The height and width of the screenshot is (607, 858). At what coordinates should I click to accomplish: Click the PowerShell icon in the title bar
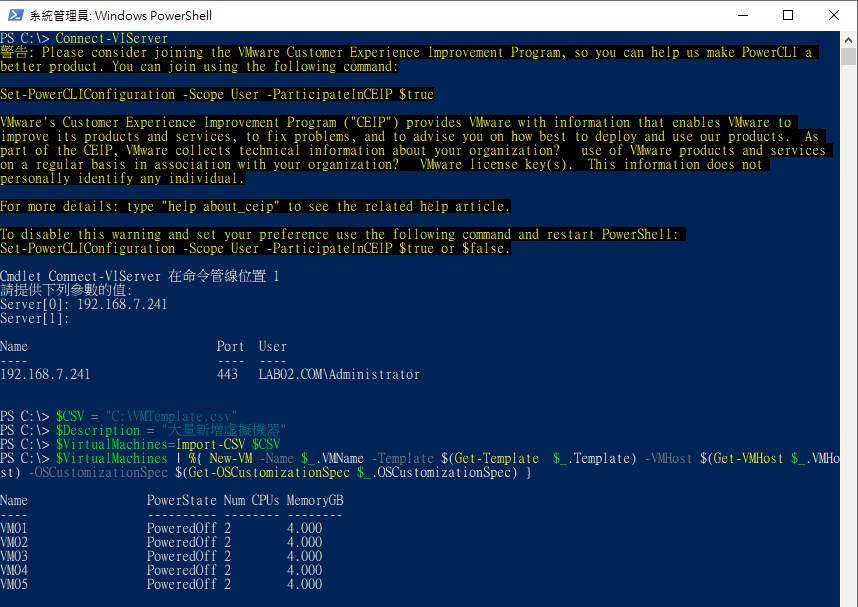[15, 15]
